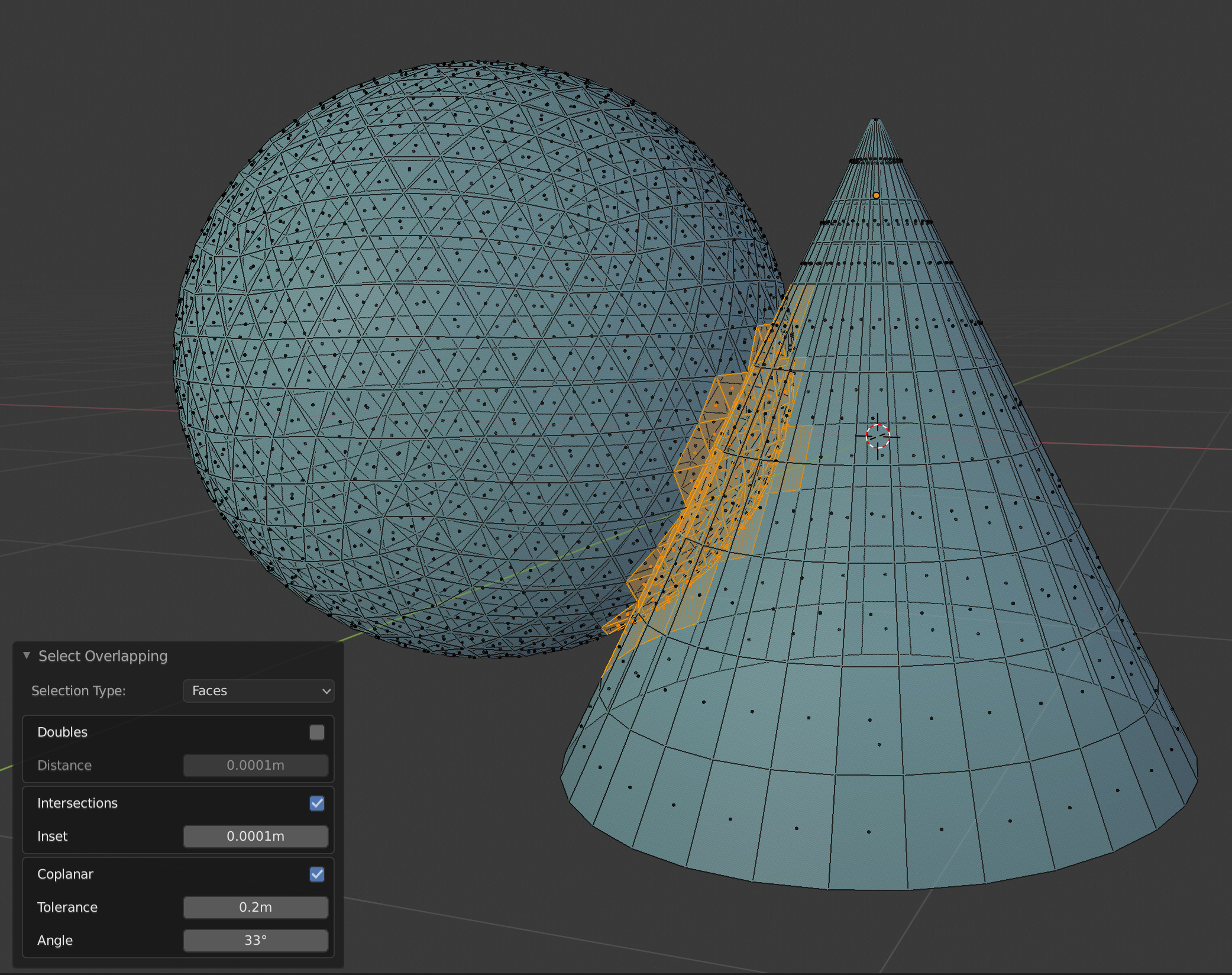Click the red-white 3D cursor icon
This screenshot has height=975, width=1232.
coord(878,436)
